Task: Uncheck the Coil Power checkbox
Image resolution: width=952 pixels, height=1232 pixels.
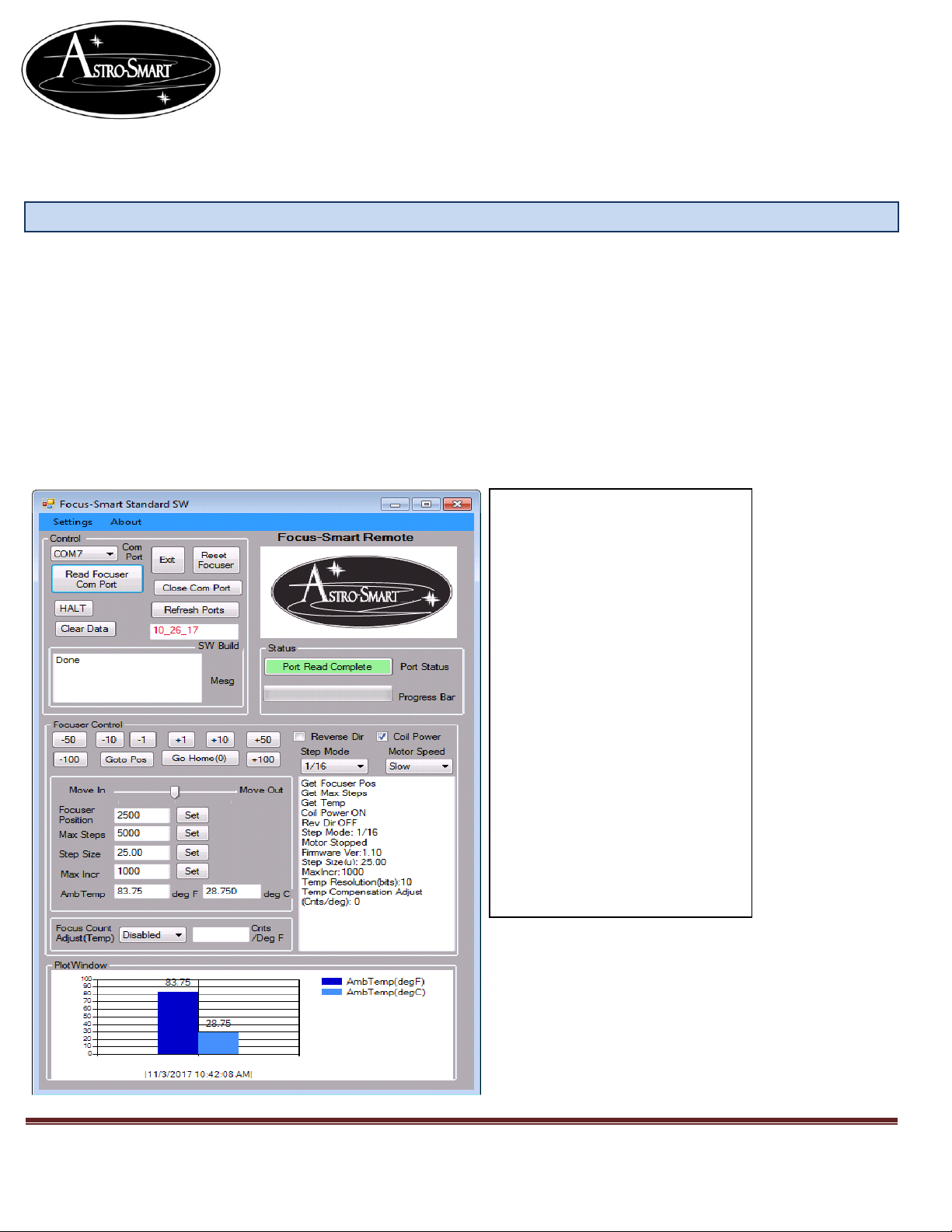Action: tap(382, 737)
